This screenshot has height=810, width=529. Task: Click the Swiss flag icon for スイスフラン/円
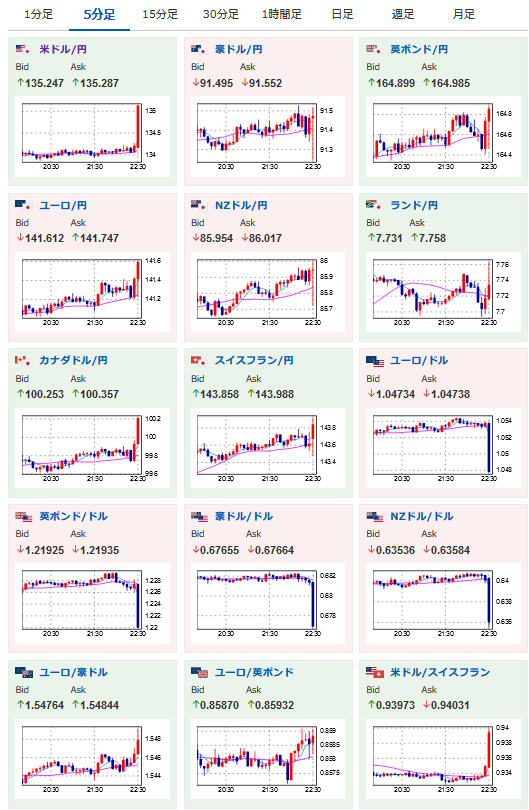199,360
